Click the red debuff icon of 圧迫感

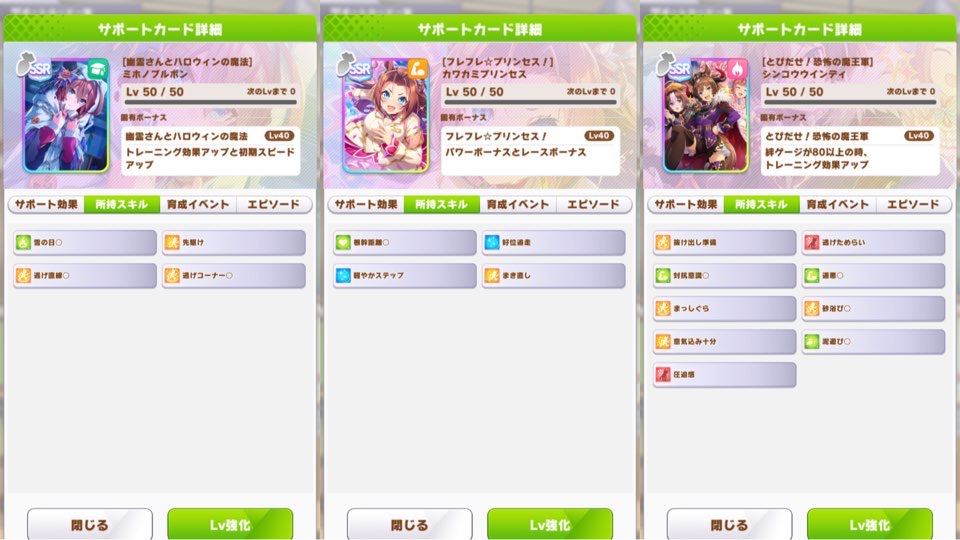tap(663, 375)
